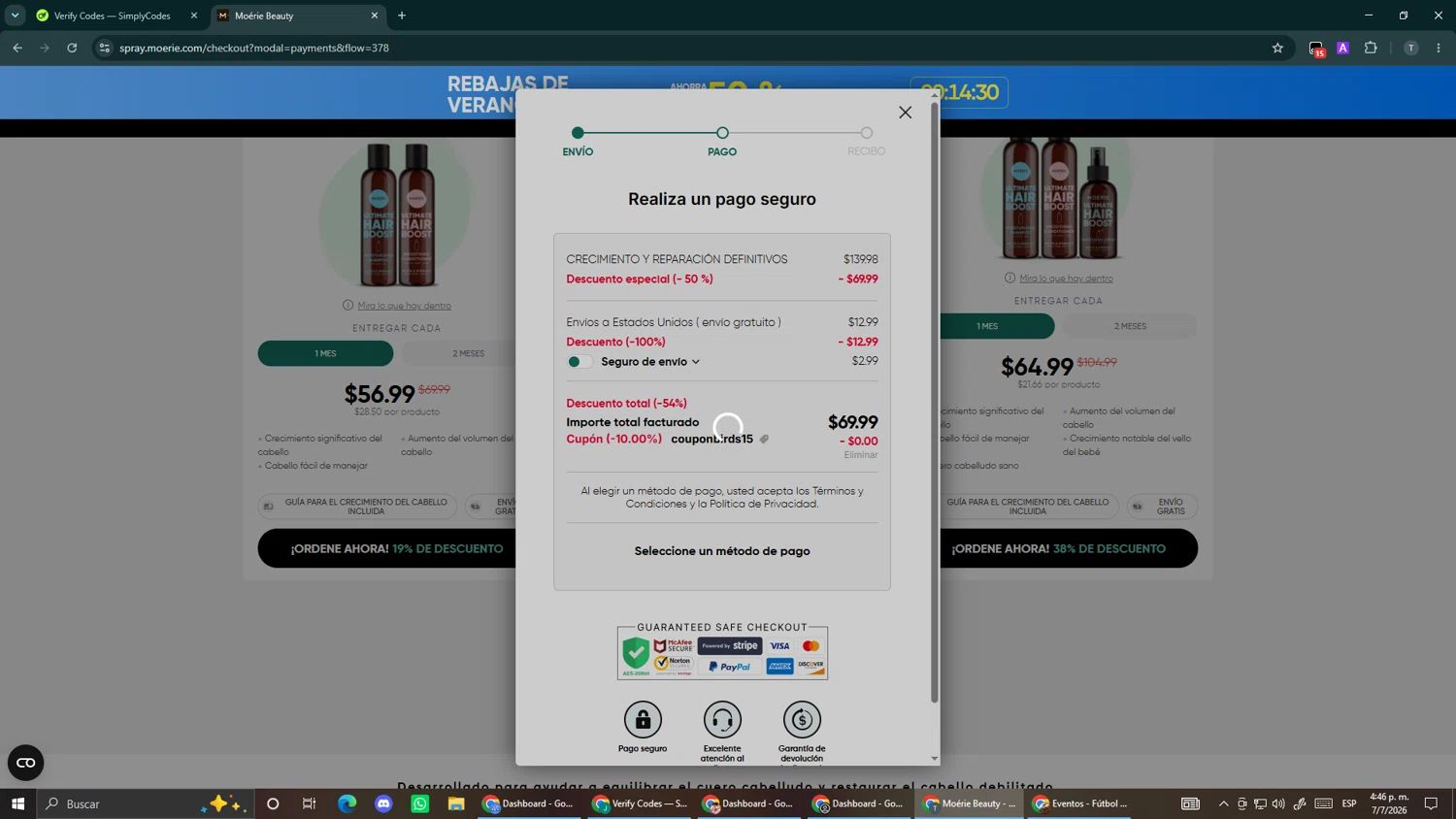This screenshot has height=819, width=1456.
Task: Click the green AES-256 shield icon
Action: click(x=636, y=656)
